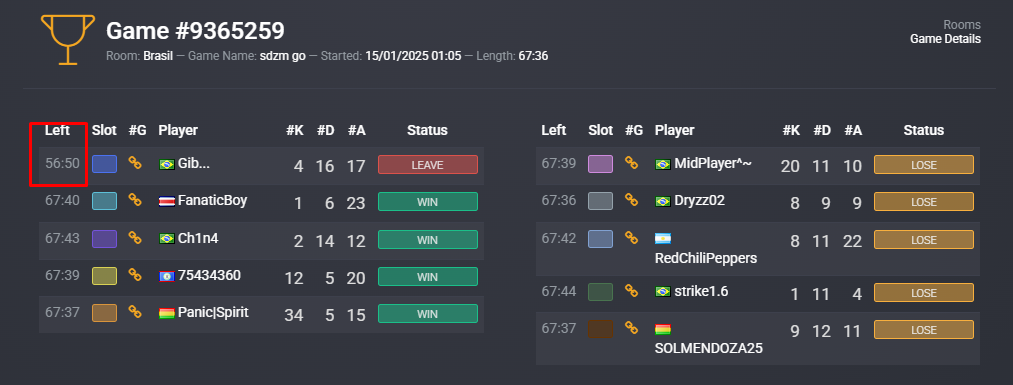
Task: Click the pink slot swatch for MidPlayer^~
Action: coord(600,164)
